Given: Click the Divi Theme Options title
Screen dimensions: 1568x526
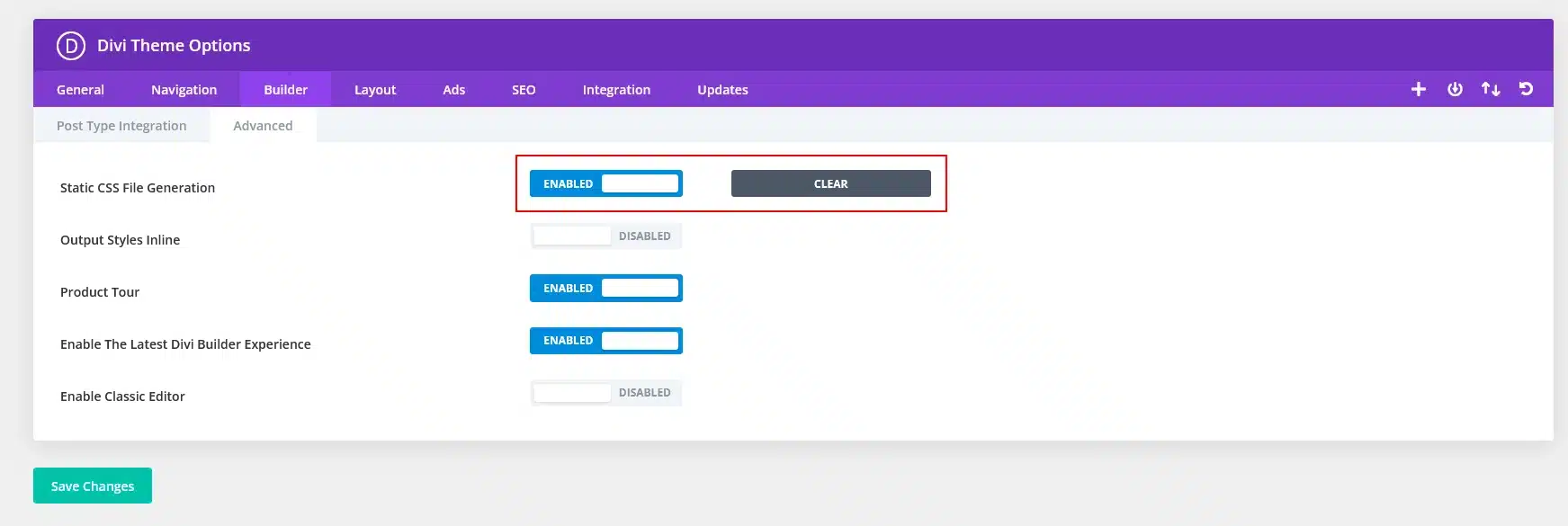Looking at the screenshot, I should (174, 45).
